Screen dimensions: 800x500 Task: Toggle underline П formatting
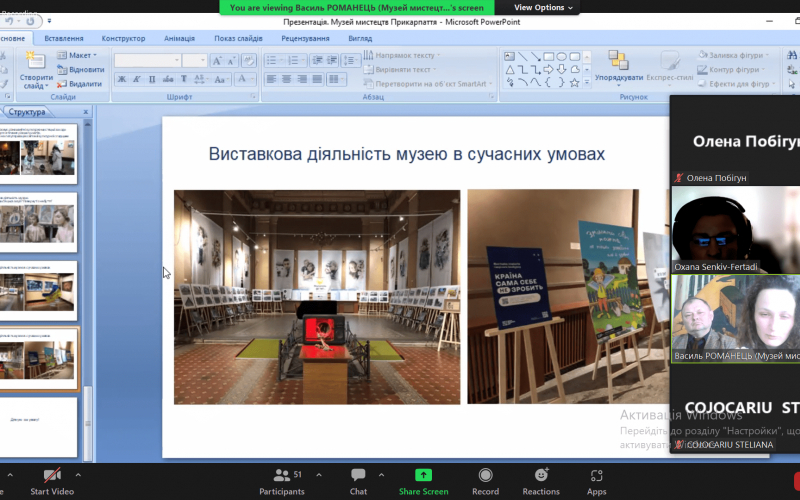pyautogui.click(x=152, y=79)
